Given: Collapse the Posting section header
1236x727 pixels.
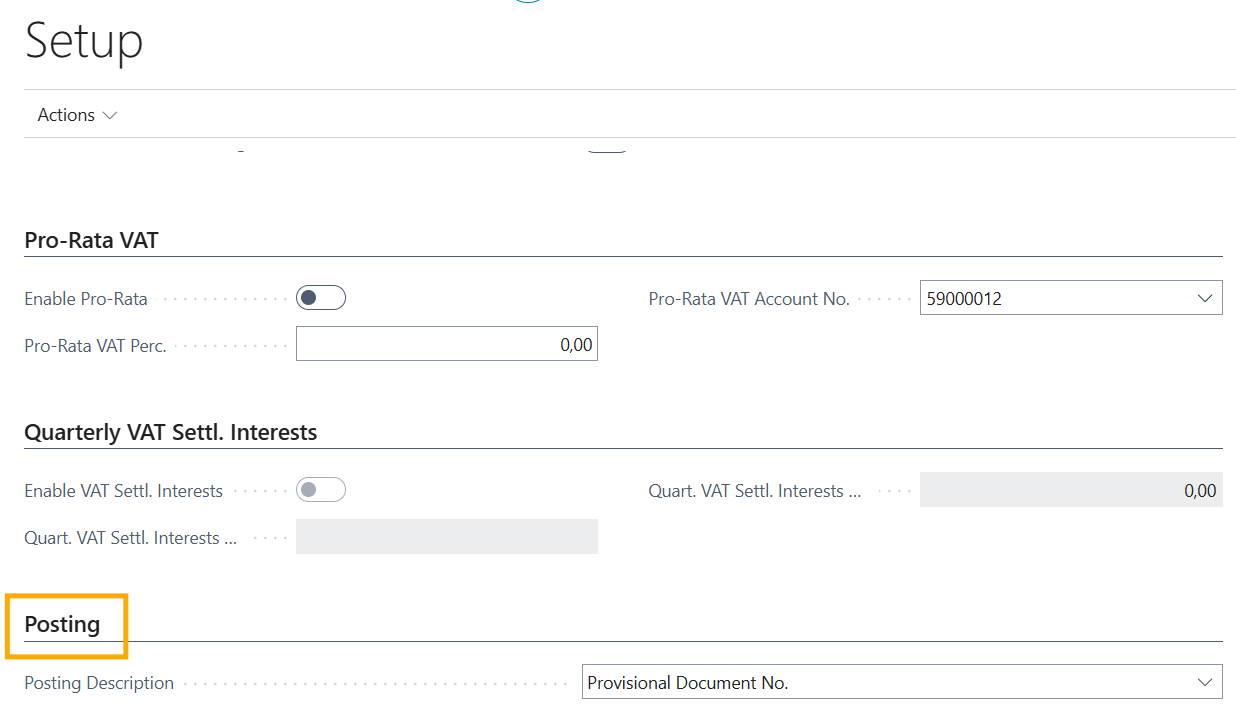Looking at the screenshot, I should (x=62, y=624).
